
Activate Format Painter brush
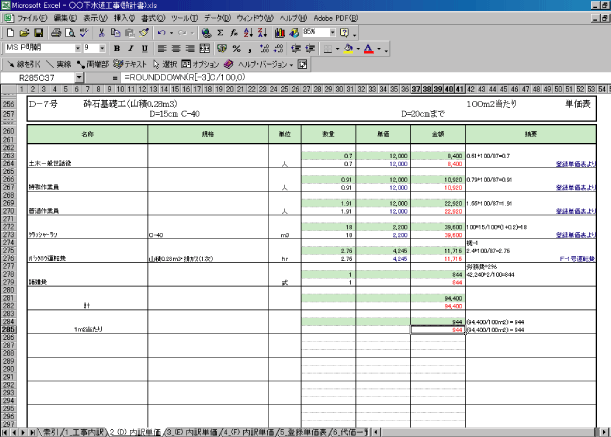point(144,33)
